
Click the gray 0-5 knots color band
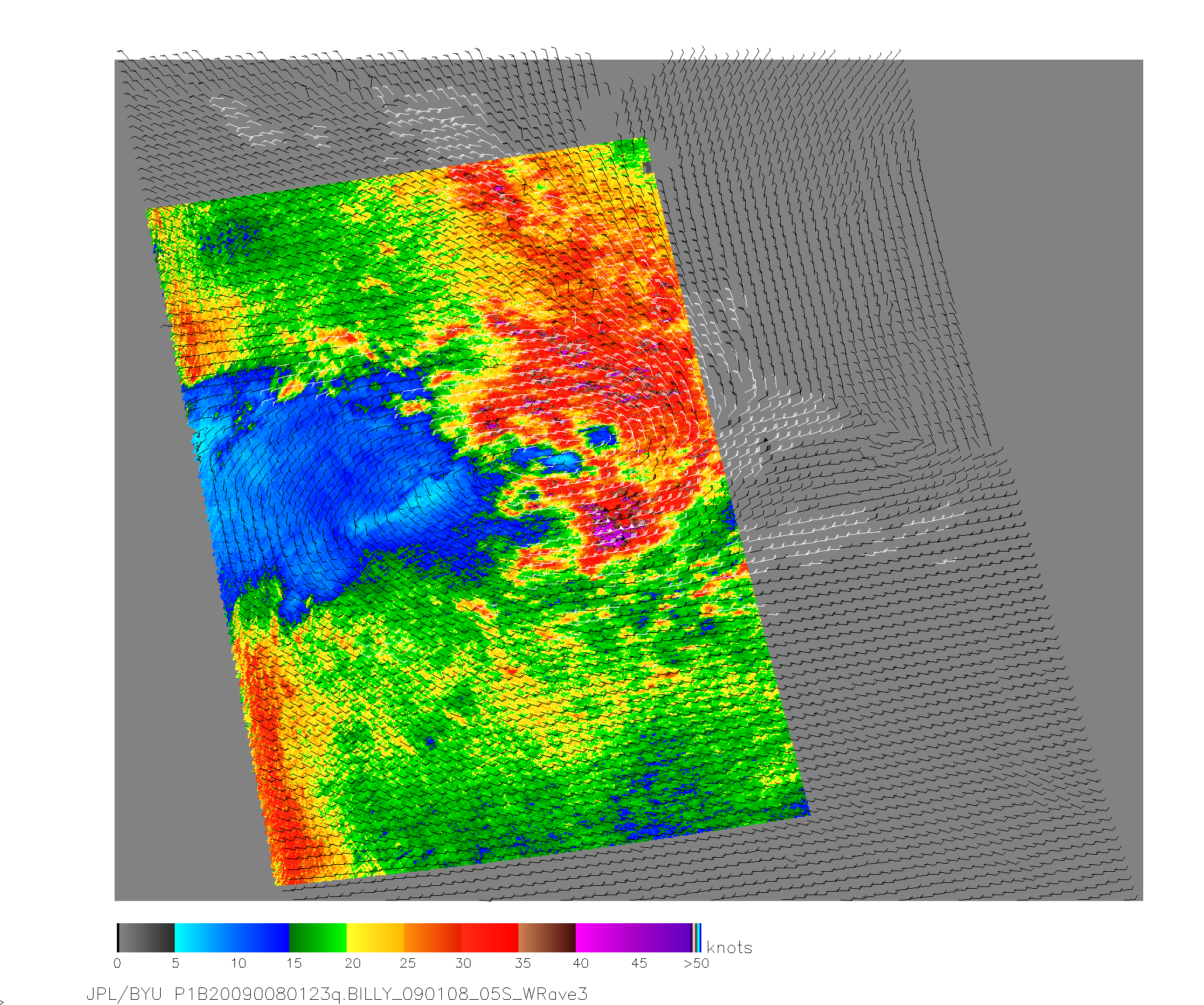point(146,938)
